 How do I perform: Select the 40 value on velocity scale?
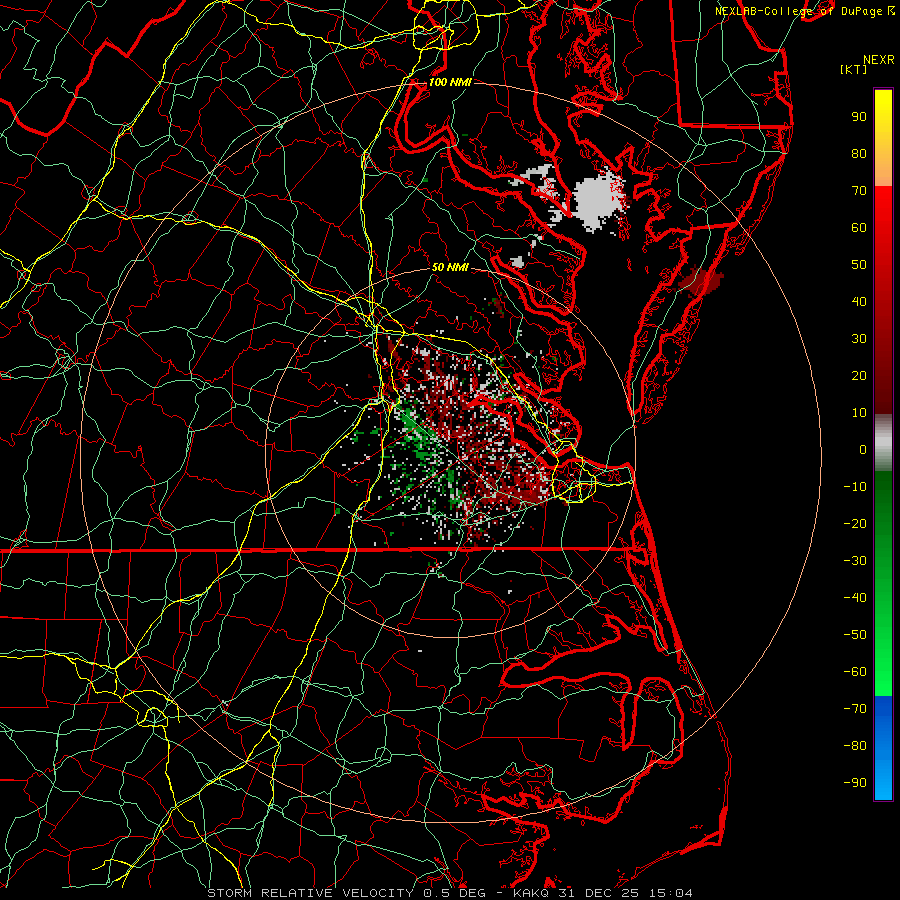859,302
